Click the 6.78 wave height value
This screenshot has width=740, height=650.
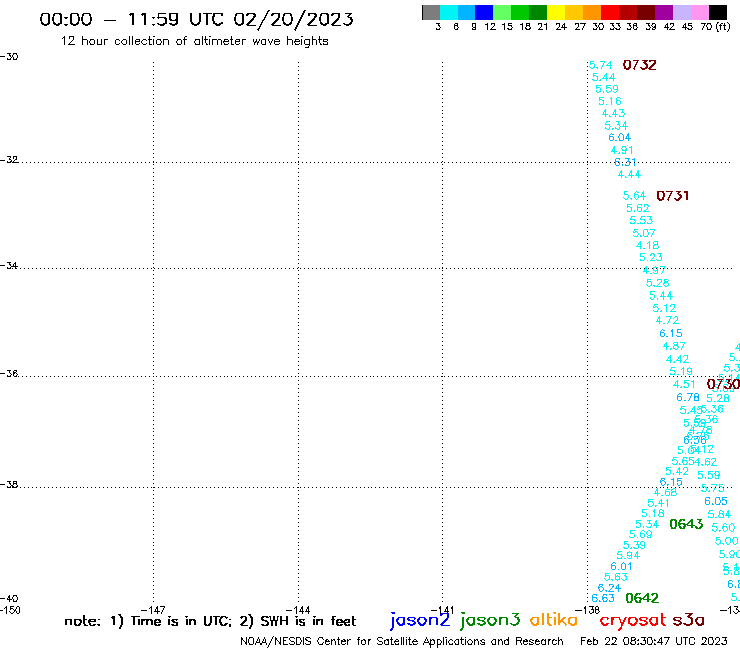(688, 397)
